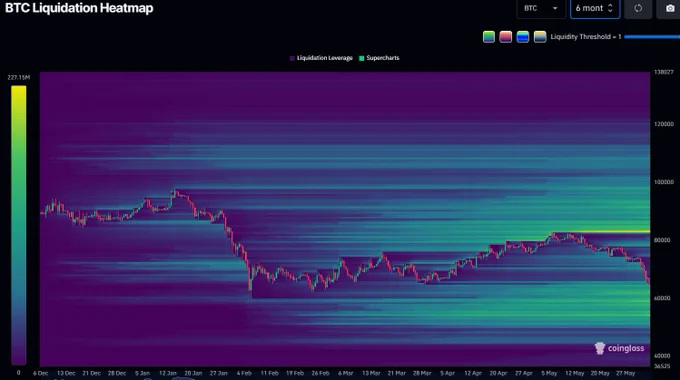Click the 80000 price axis label

(x=662, y=240)
